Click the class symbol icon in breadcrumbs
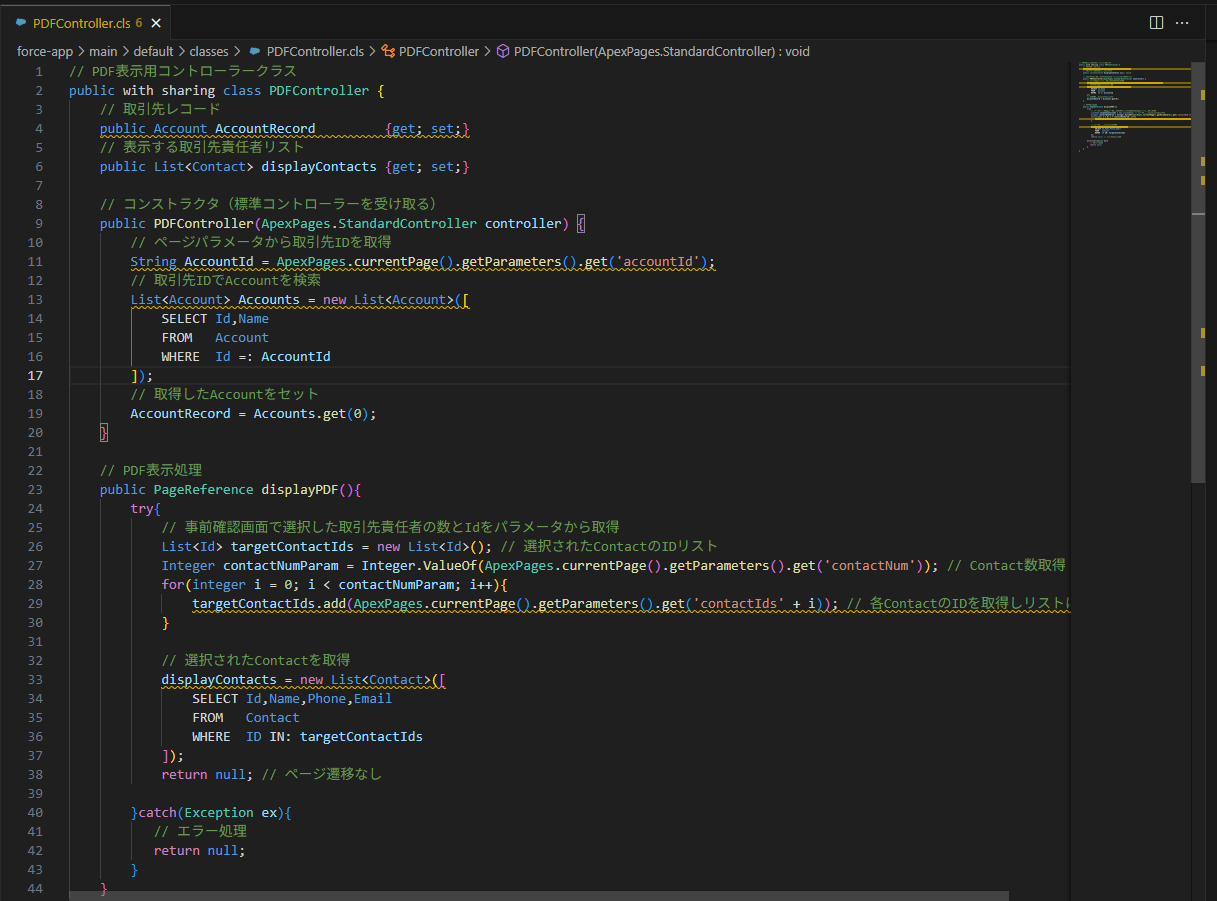 tap(388, 51)
